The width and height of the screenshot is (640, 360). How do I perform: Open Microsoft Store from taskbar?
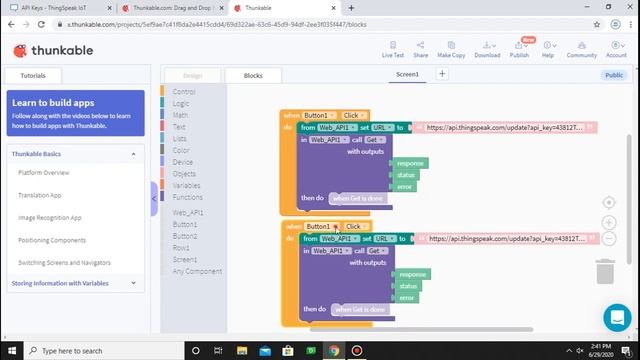(288, 351)
